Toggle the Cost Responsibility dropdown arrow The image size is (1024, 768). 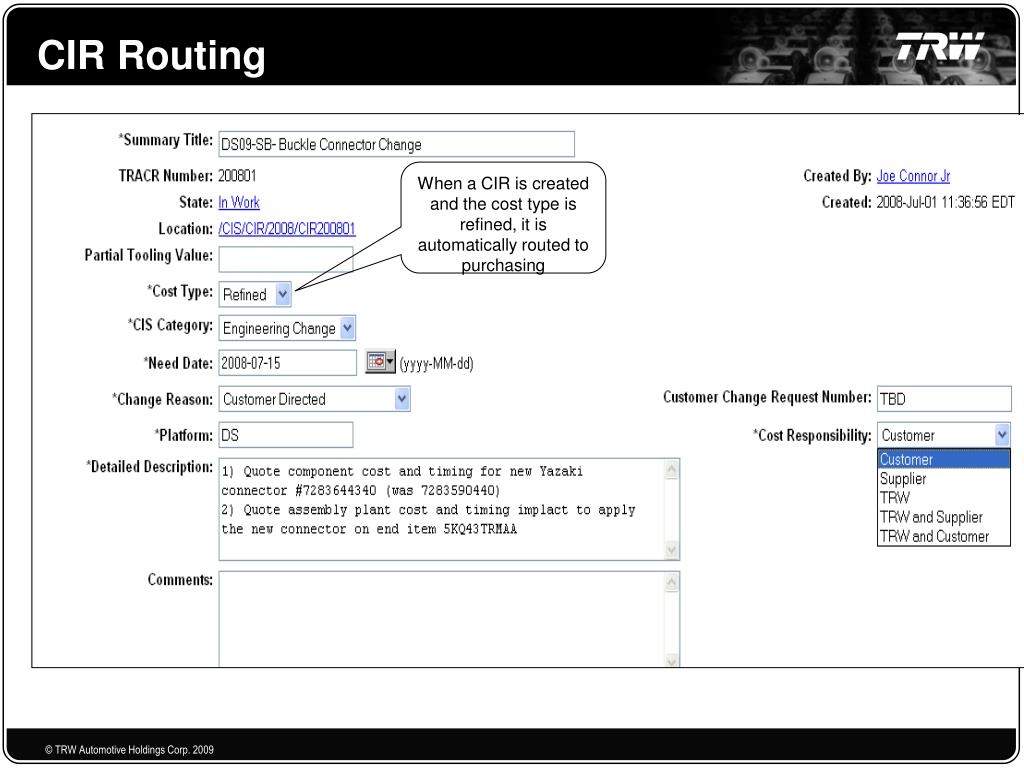coord(1002,435)
